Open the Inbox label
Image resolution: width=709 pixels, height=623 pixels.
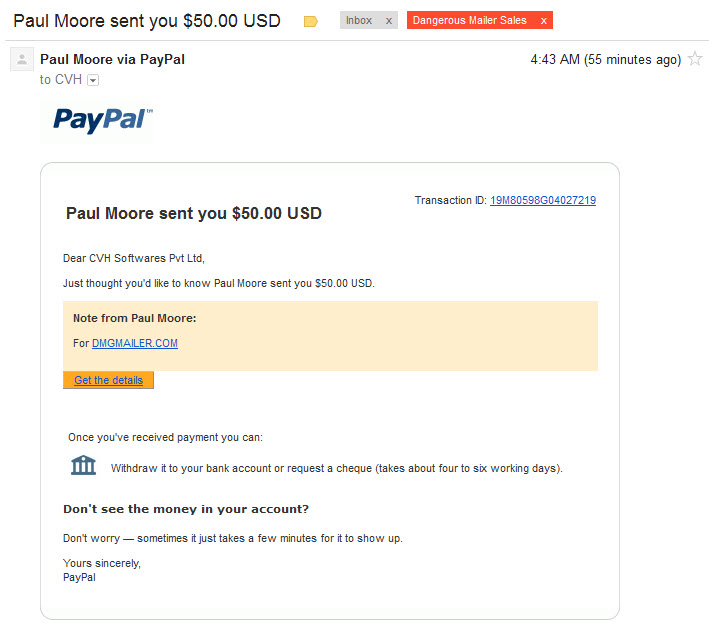[x=359, y=21]
